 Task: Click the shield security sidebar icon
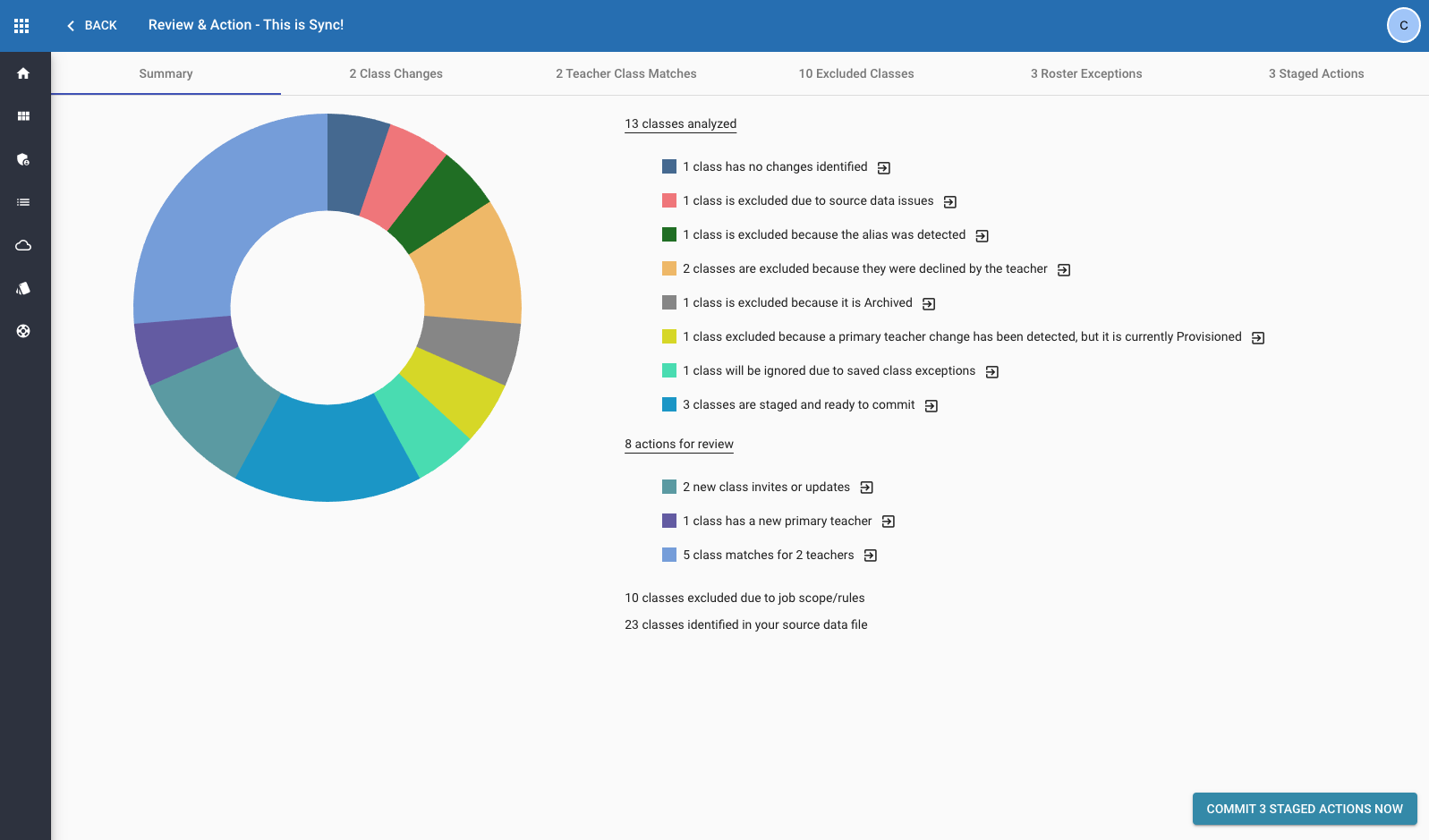(23, 159)
